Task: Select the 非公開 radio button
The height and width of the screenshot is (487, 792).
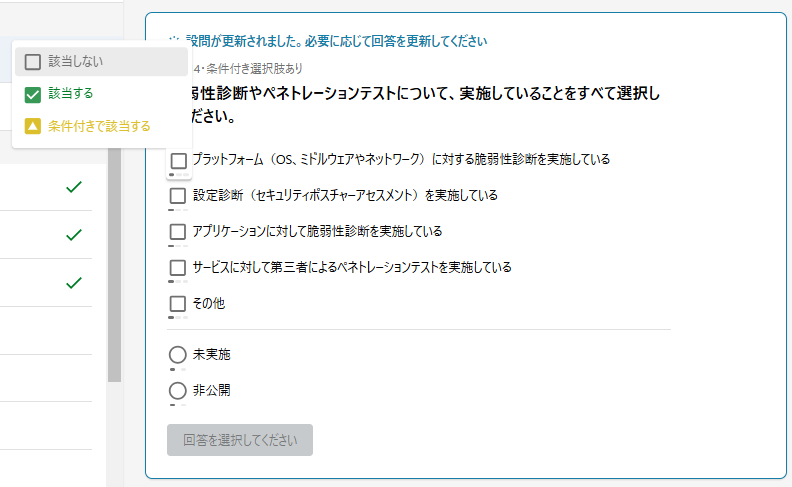Action: [x=178, y=391]
